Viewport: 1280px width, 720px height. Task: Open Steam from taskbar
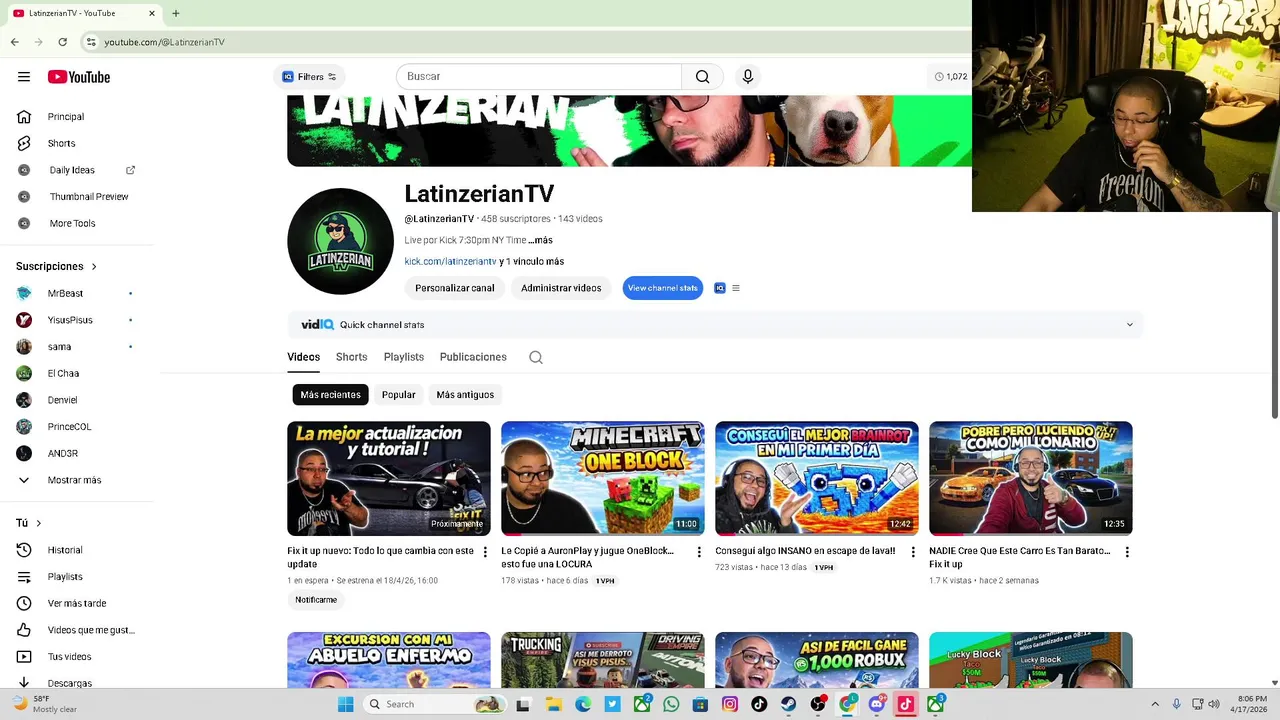789,704
